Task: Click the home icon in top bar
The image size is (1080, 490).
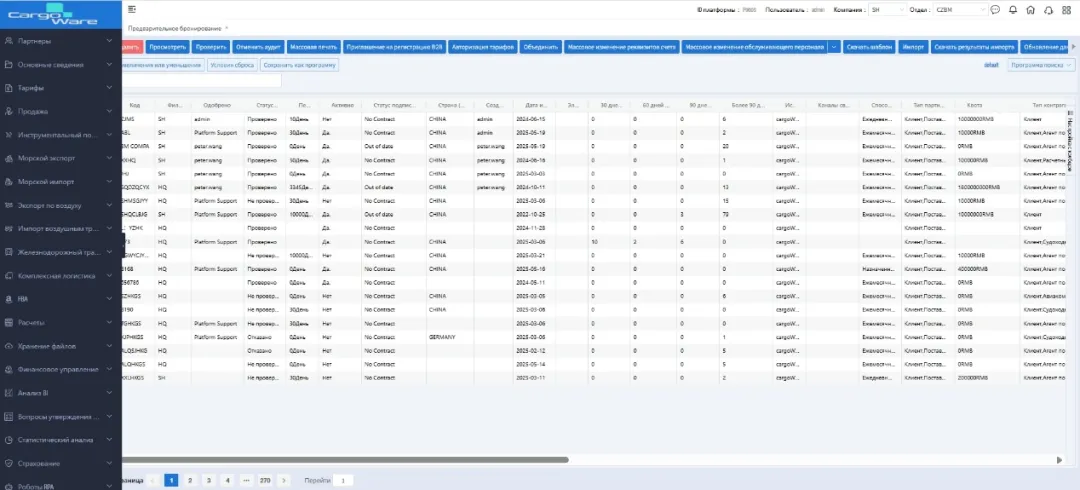Action: pos(1030,10)
